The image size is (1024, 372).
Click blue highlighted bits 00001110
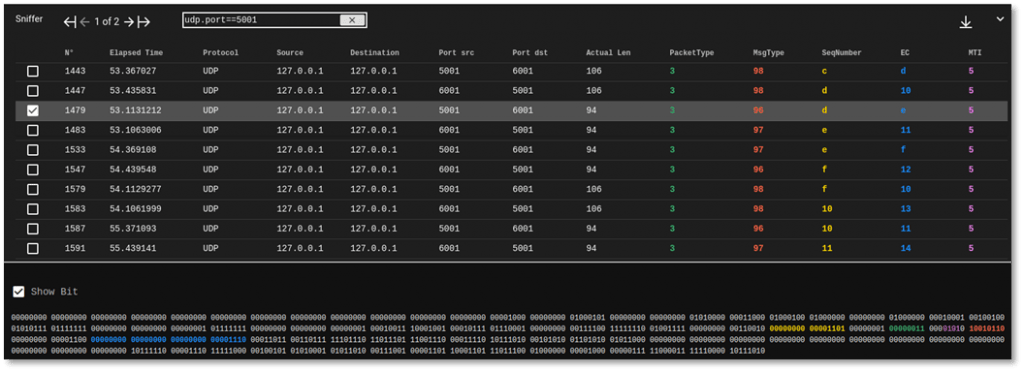229,339
